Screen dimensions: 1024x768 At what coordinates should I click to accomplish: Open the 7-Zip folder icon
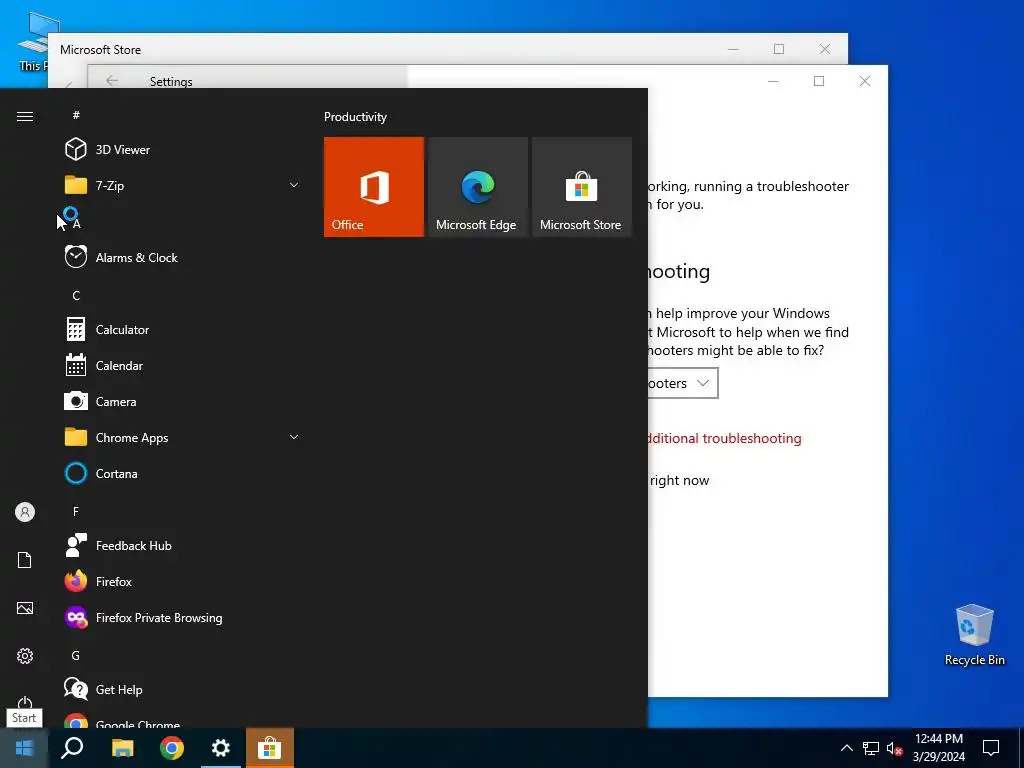76,185
